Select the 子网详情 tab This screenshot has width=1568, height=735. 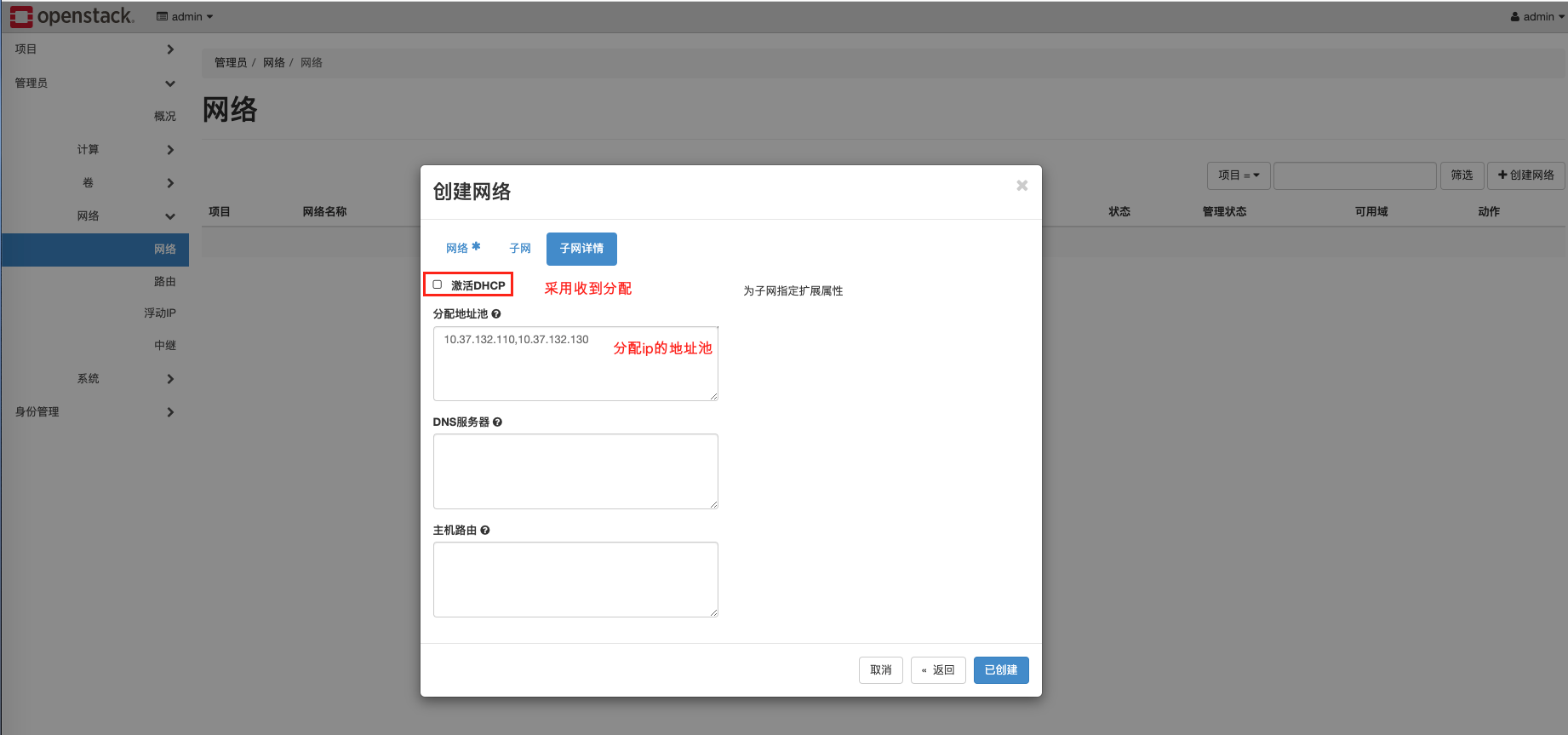click(x=581, y=248)
